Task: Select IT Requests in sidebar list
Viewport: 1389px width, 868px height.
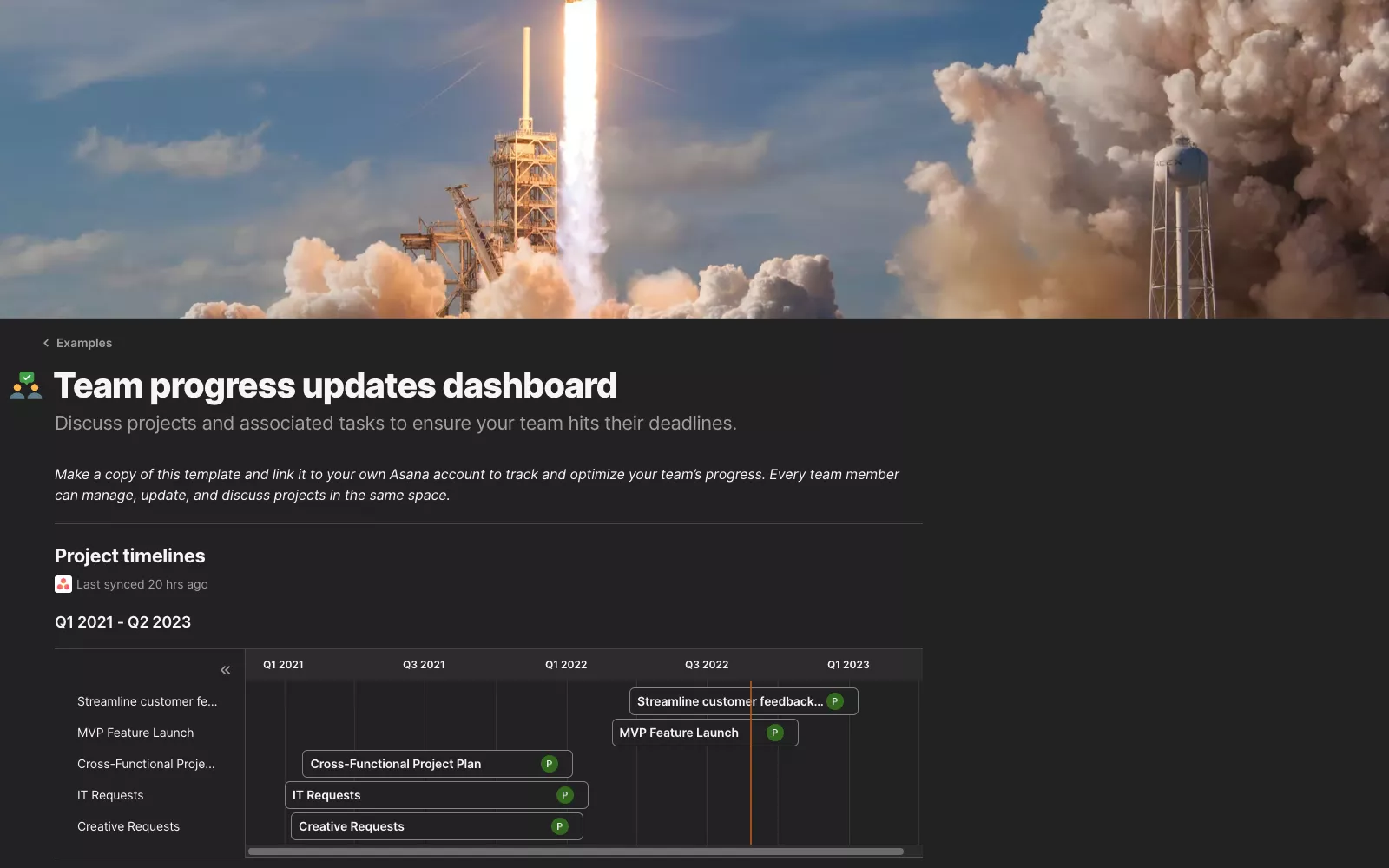Action: click(110, 795)
